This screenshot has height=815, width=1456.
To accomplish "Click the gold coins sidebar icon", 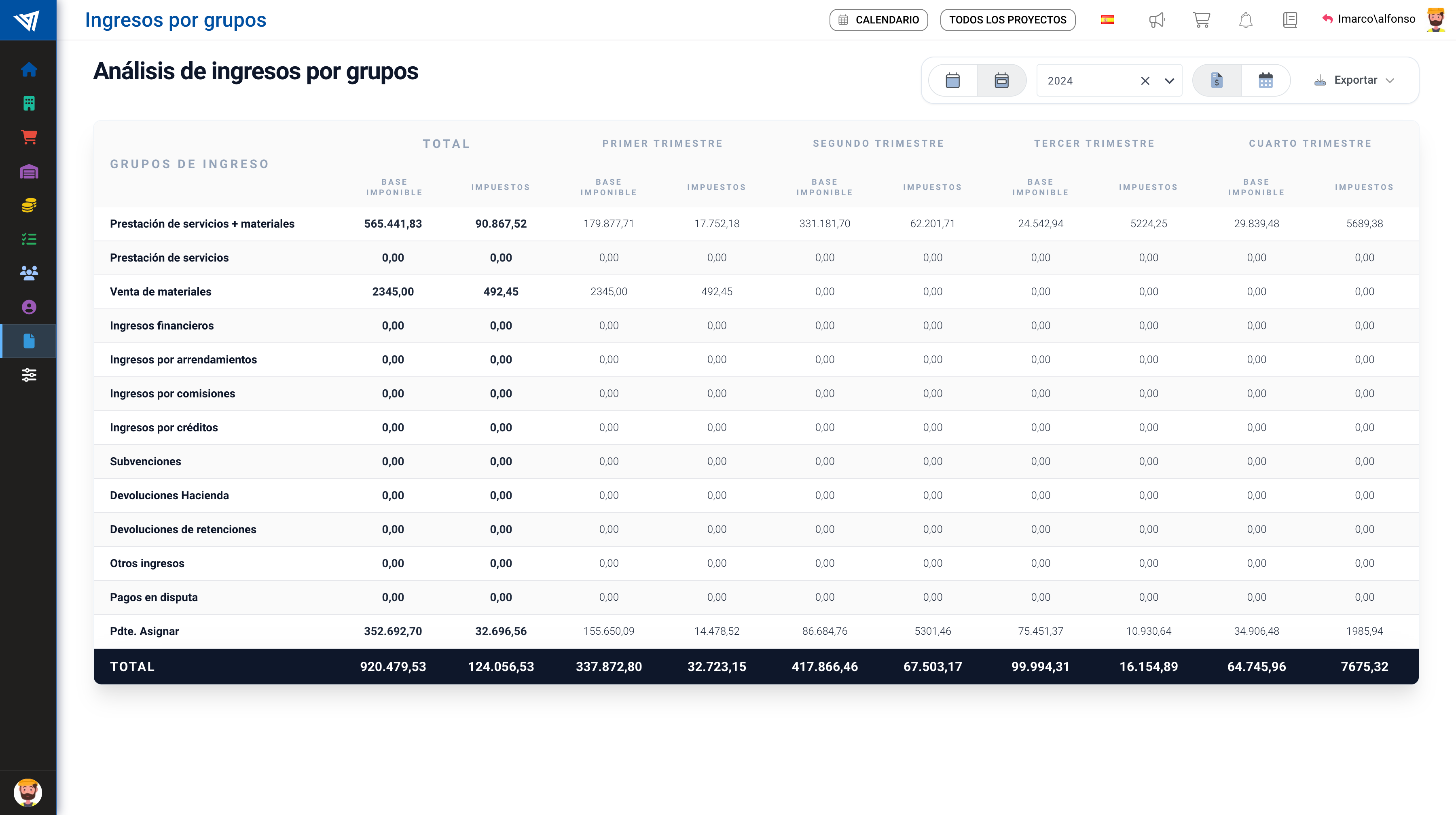I will pos(29,205).
